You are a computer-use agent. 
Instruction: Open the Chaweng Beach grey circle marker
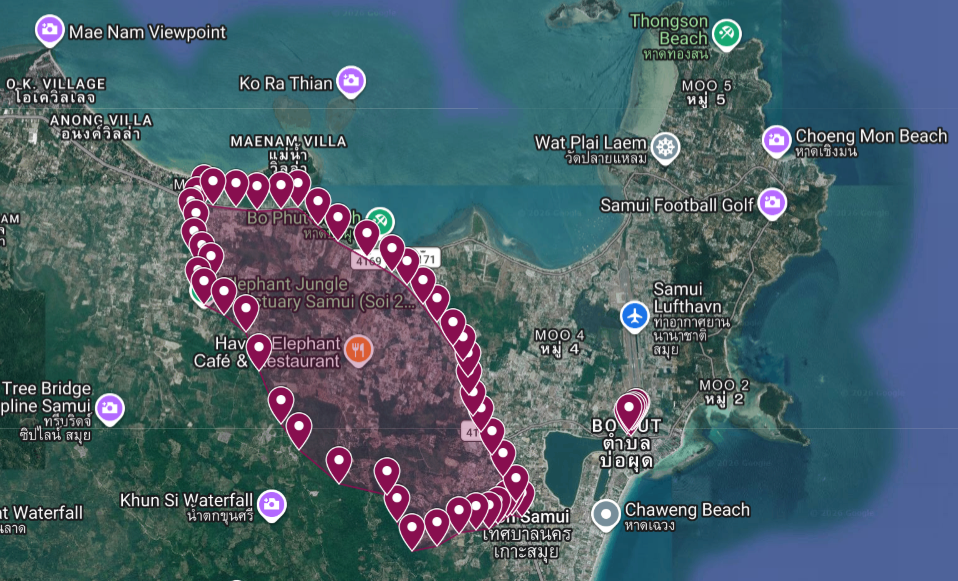pos(606,514)
